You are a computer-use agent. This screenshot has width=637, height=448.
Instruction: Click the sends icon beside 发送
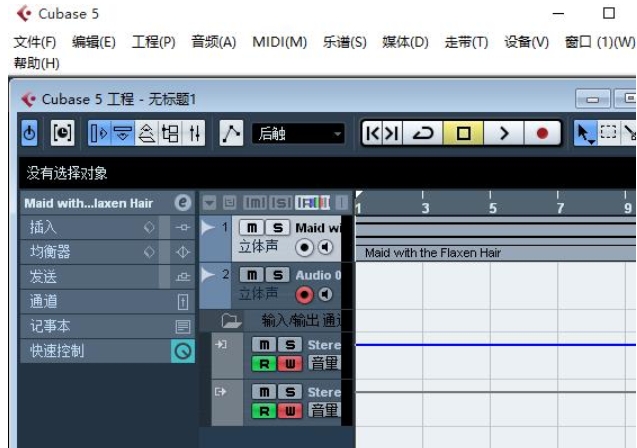(183, 277)
